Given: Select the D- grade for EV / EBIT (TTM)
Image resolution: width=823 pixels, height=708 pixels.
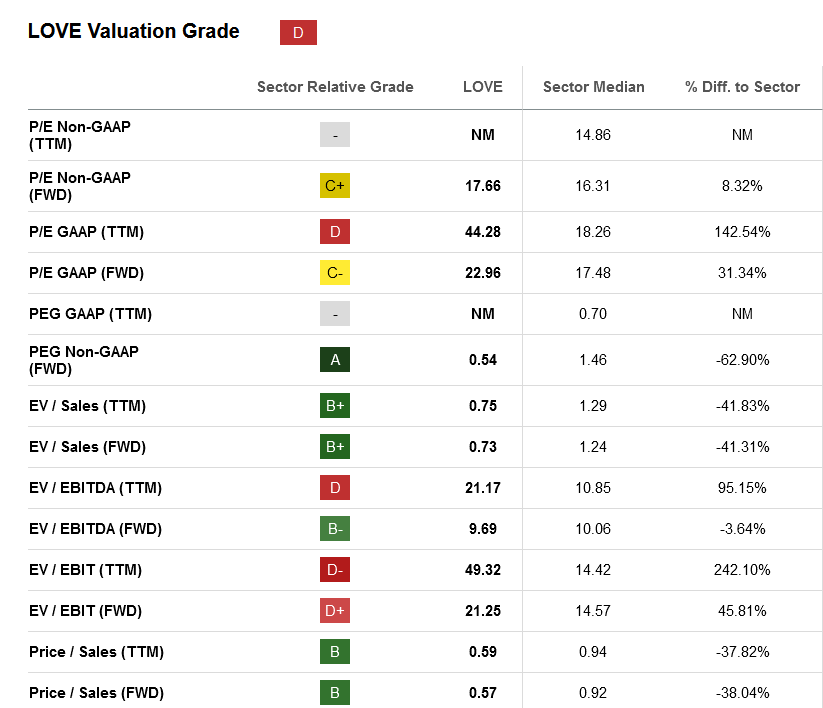Looking at the screenshot, I should [335, 570].
